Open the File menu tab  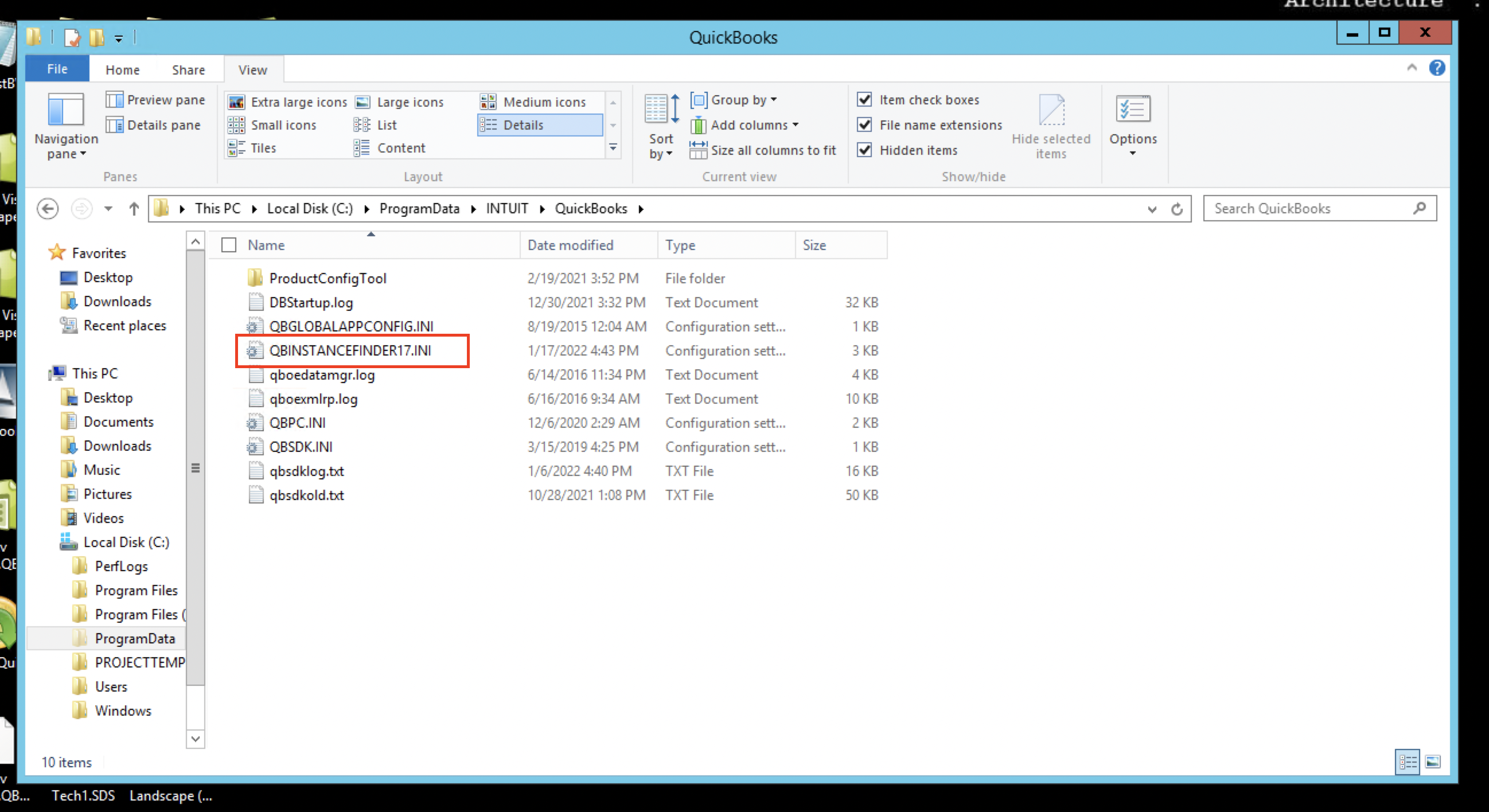pyautogui.click(x=57, y=69)
